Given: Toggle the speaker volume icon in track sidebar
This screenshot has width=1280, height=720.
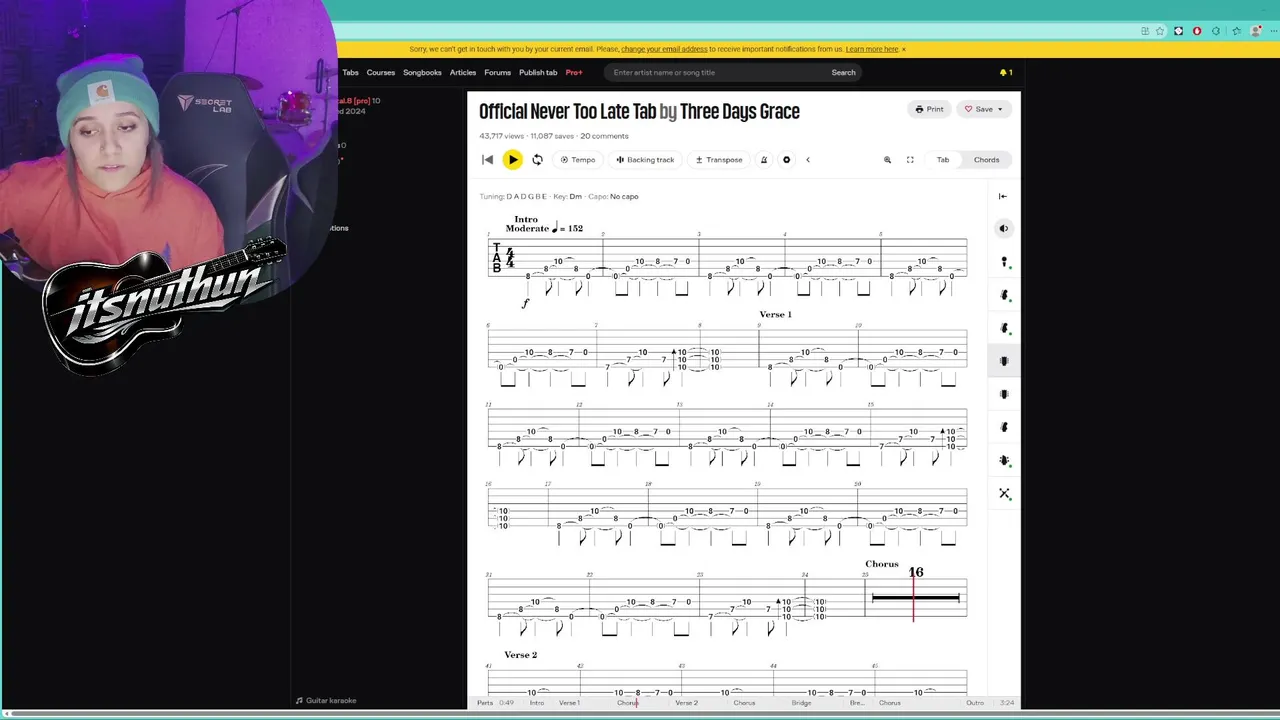Looking at the screenshot, I should point(1004,228).
